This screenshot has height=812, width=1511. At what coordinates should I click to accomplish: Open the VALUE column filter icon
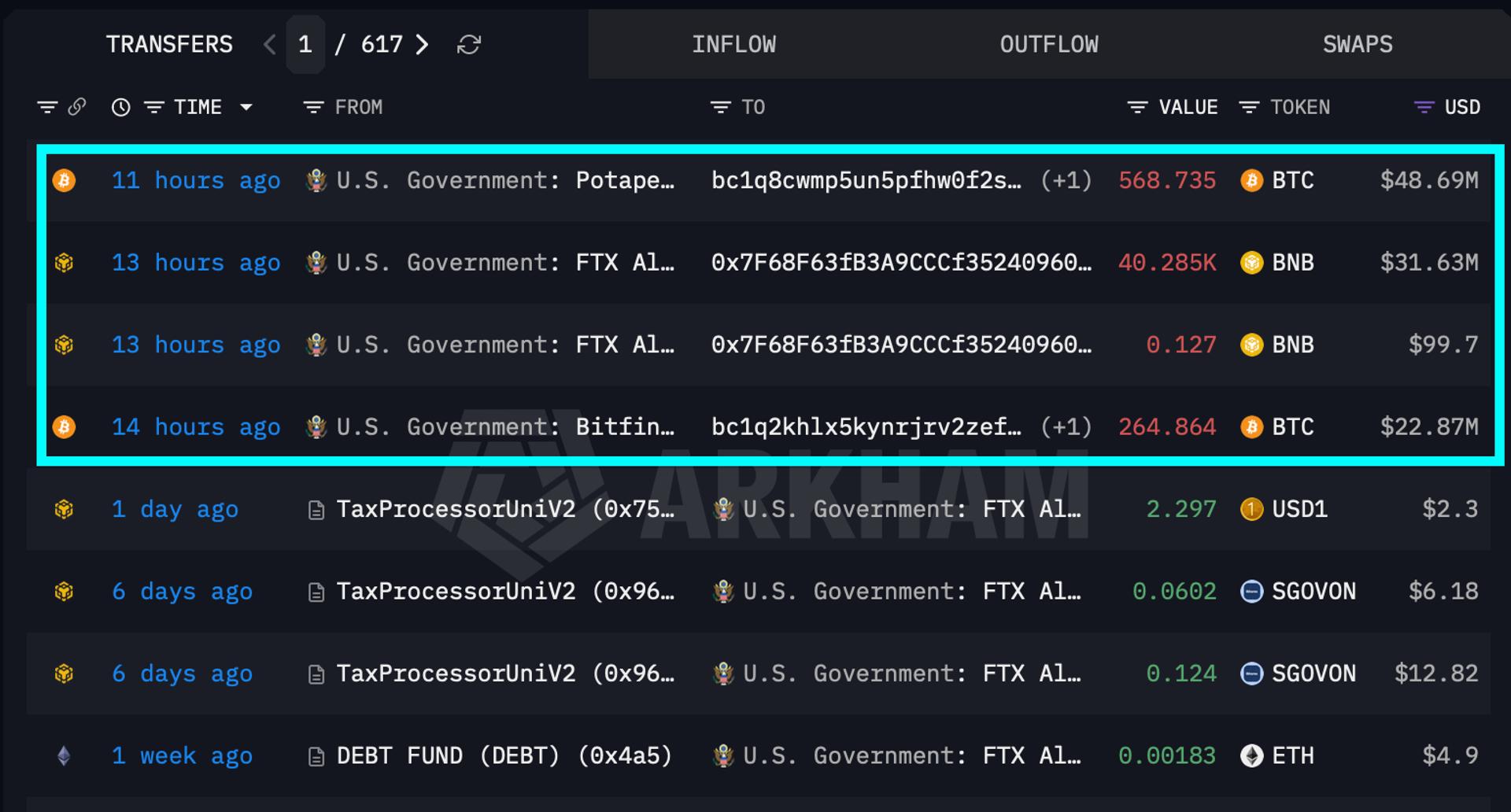click(x=1137, y=107)
